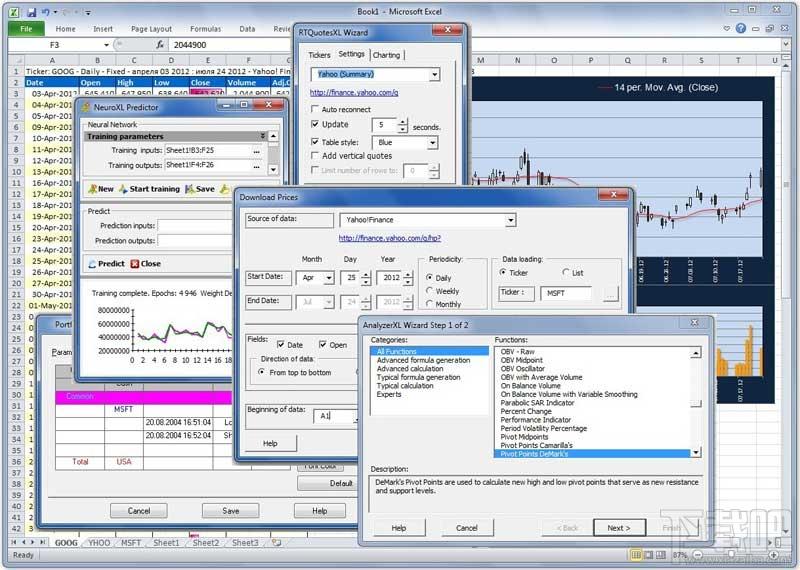This screenshot has width=800, height=570.
Task: Uncheck the Update checkbox in RTQuotesXL
Action: [315, 124]
